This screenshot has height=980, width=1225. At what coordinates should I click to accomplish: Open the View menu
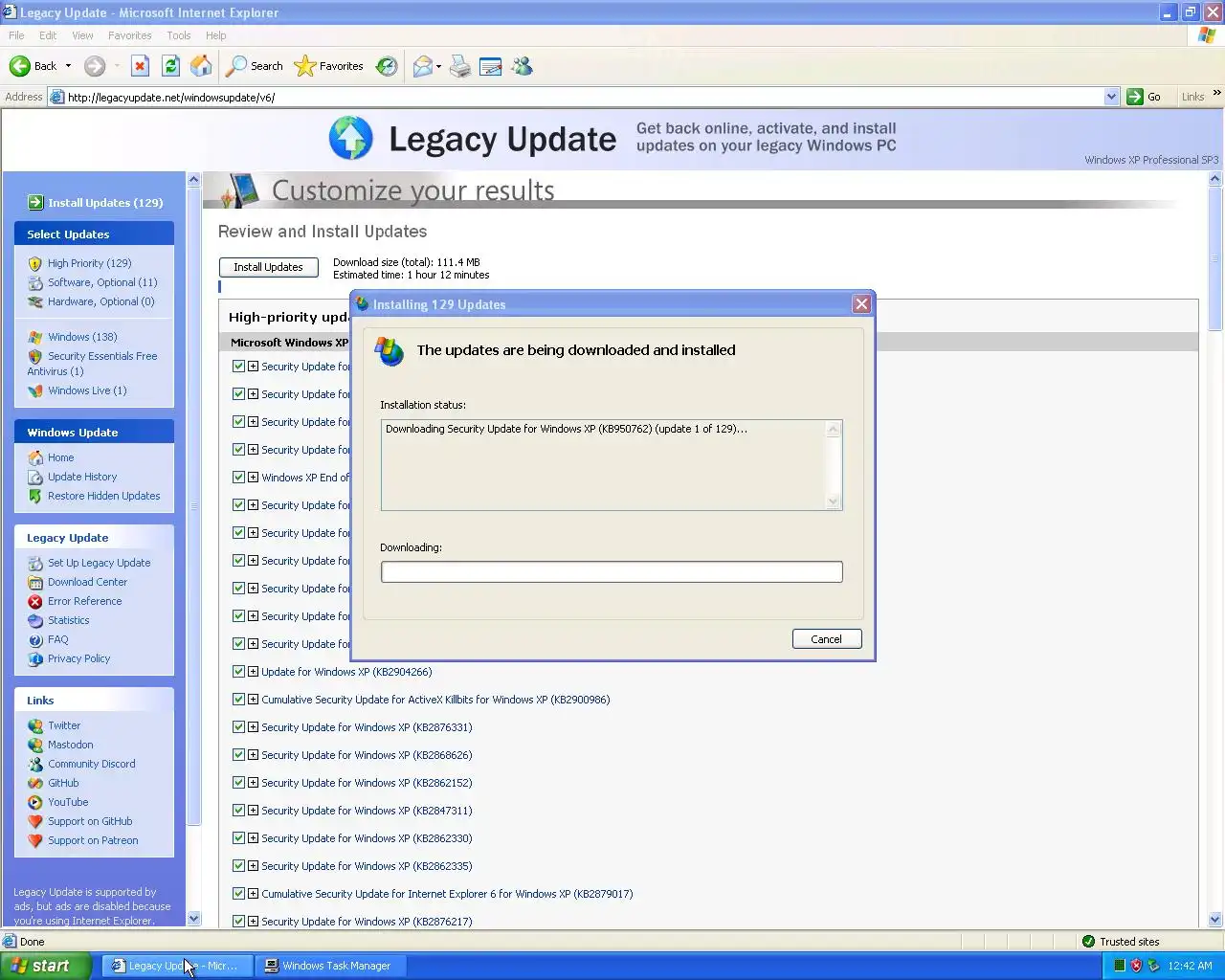tap(82, 35)
